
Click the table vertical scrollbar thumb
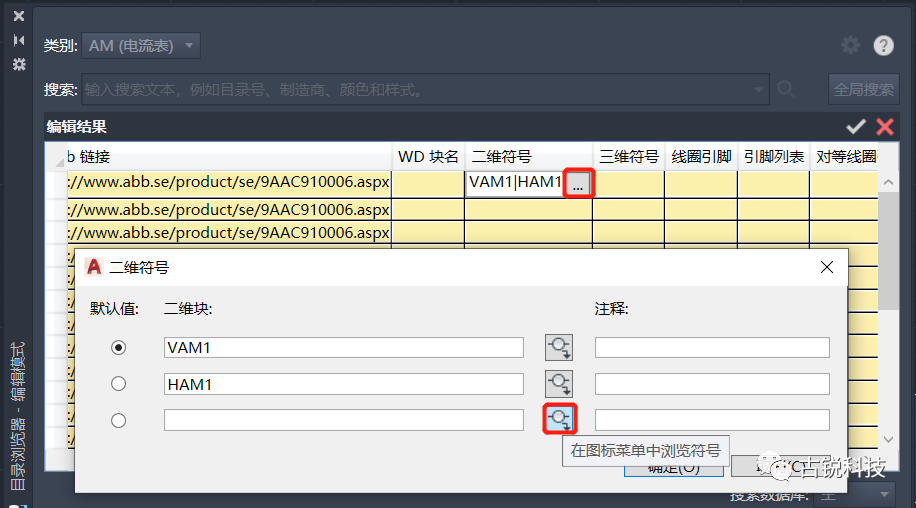coord(889,251)
